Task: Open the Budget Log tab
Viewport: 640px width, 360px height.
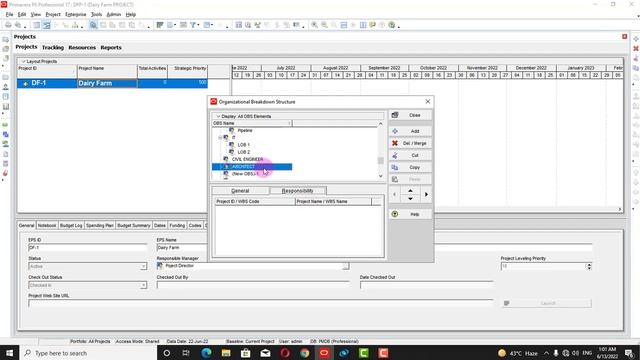Action: [71, 225]
